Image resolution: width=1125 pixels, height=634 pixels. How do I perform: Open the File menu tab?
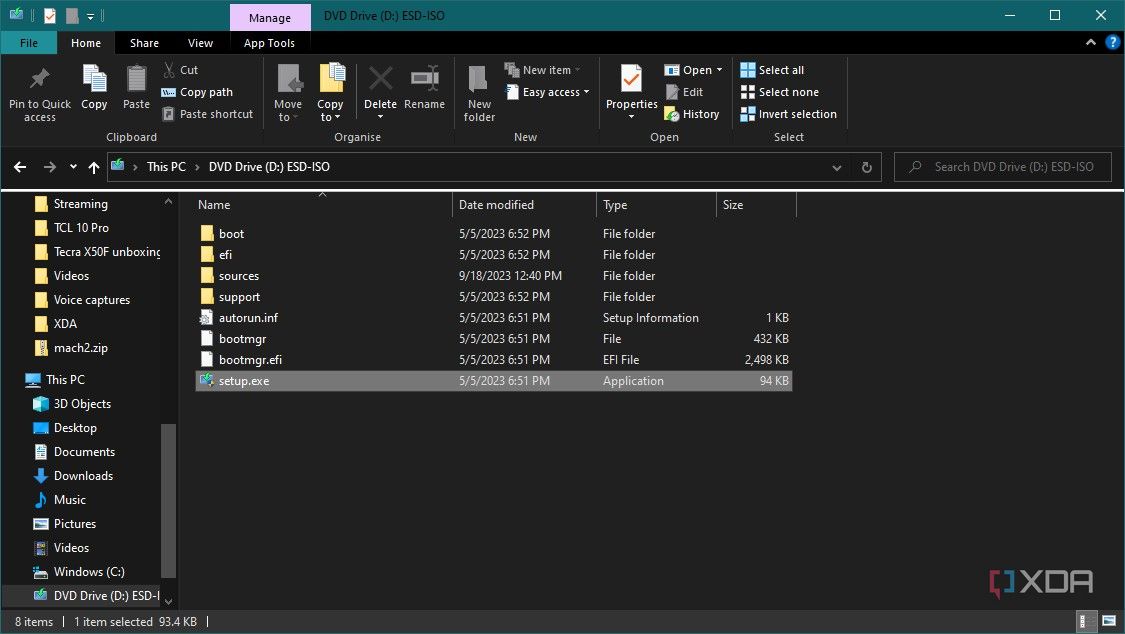(29, 43)
